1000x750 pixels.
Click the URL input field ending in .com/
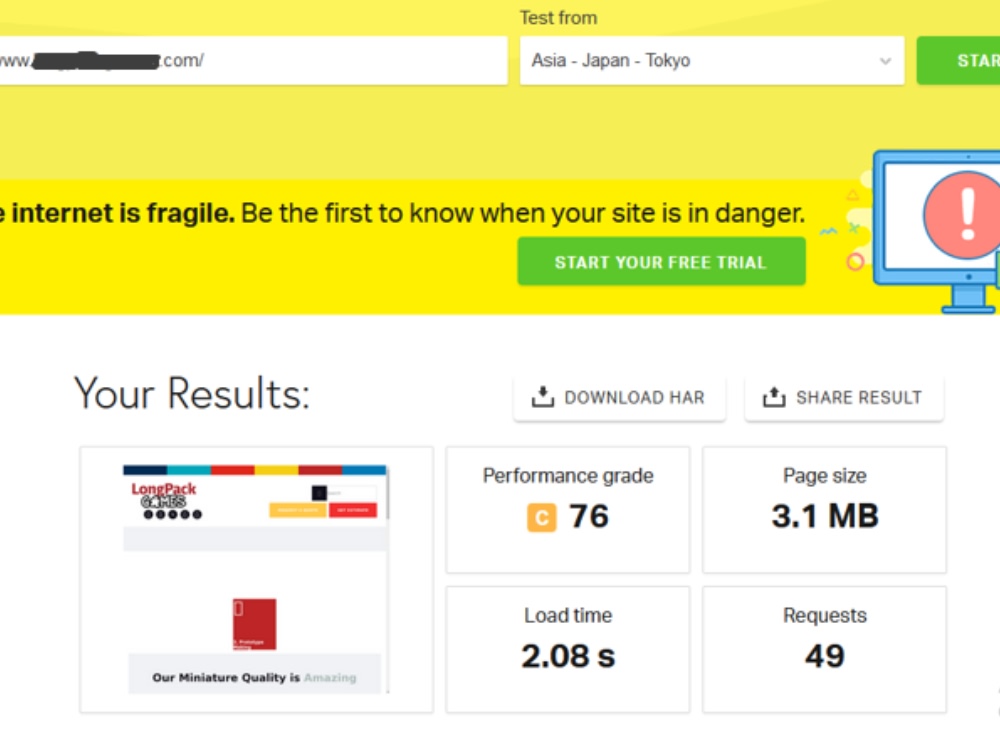point(253,61)
